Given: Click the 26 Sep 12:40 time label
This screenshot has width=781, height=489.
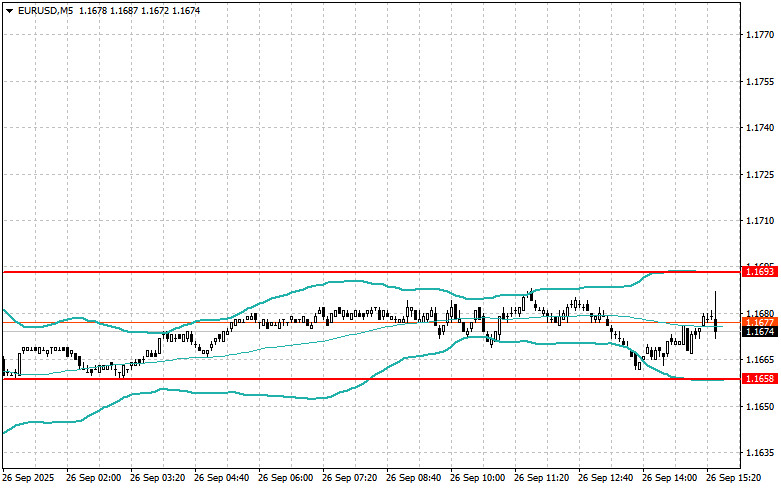Looking at the screenshot, I should (605, 478).
